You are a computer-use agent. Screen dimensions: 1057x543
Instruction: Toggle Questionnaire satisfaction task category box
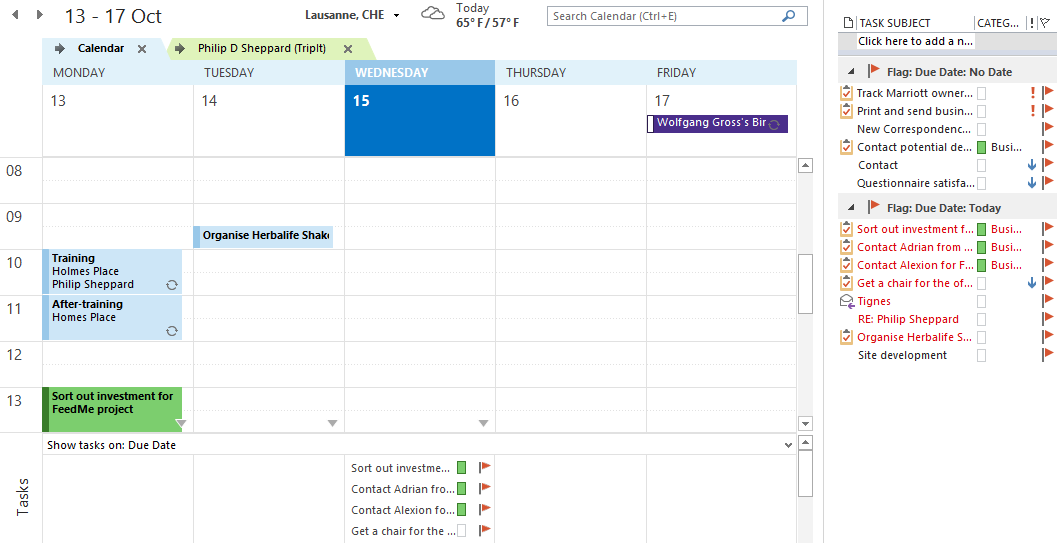click(981, 183)
